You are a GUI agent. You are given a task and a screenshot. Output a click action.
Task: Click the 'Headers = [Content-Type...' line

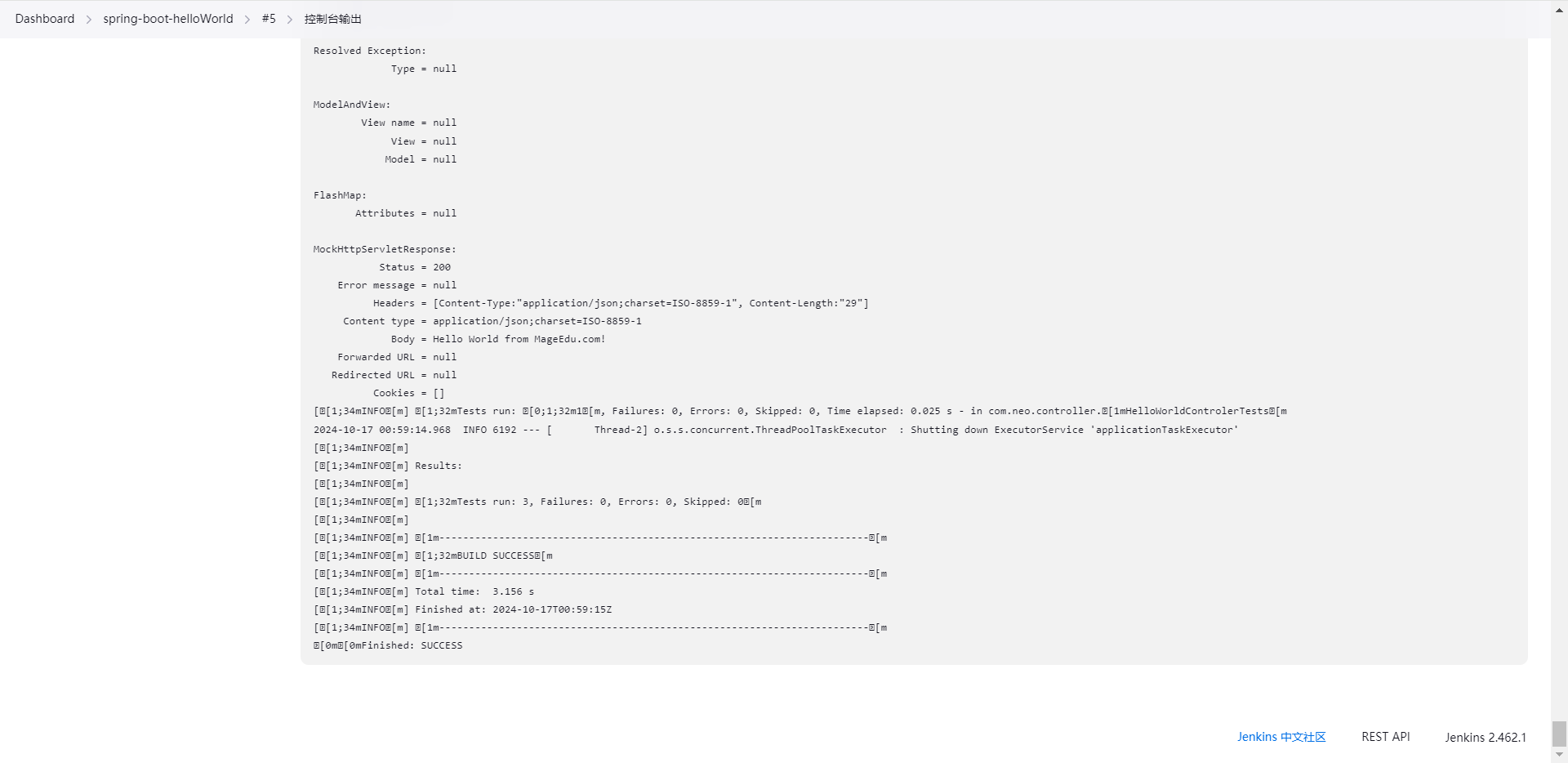pyautogui.click(x=621, y=303)
